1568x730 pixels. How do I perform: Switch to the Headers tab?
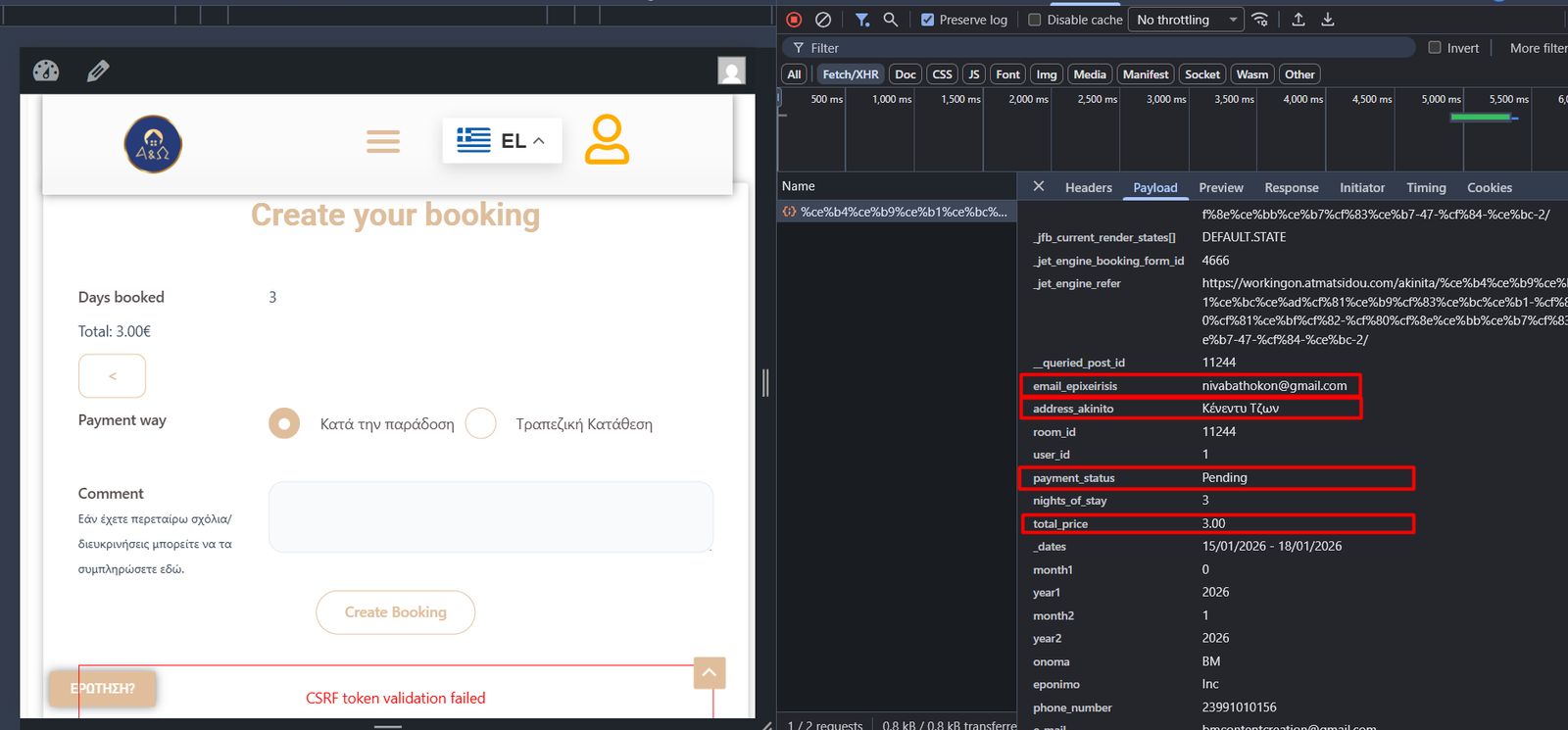(x=1088, y=188)
